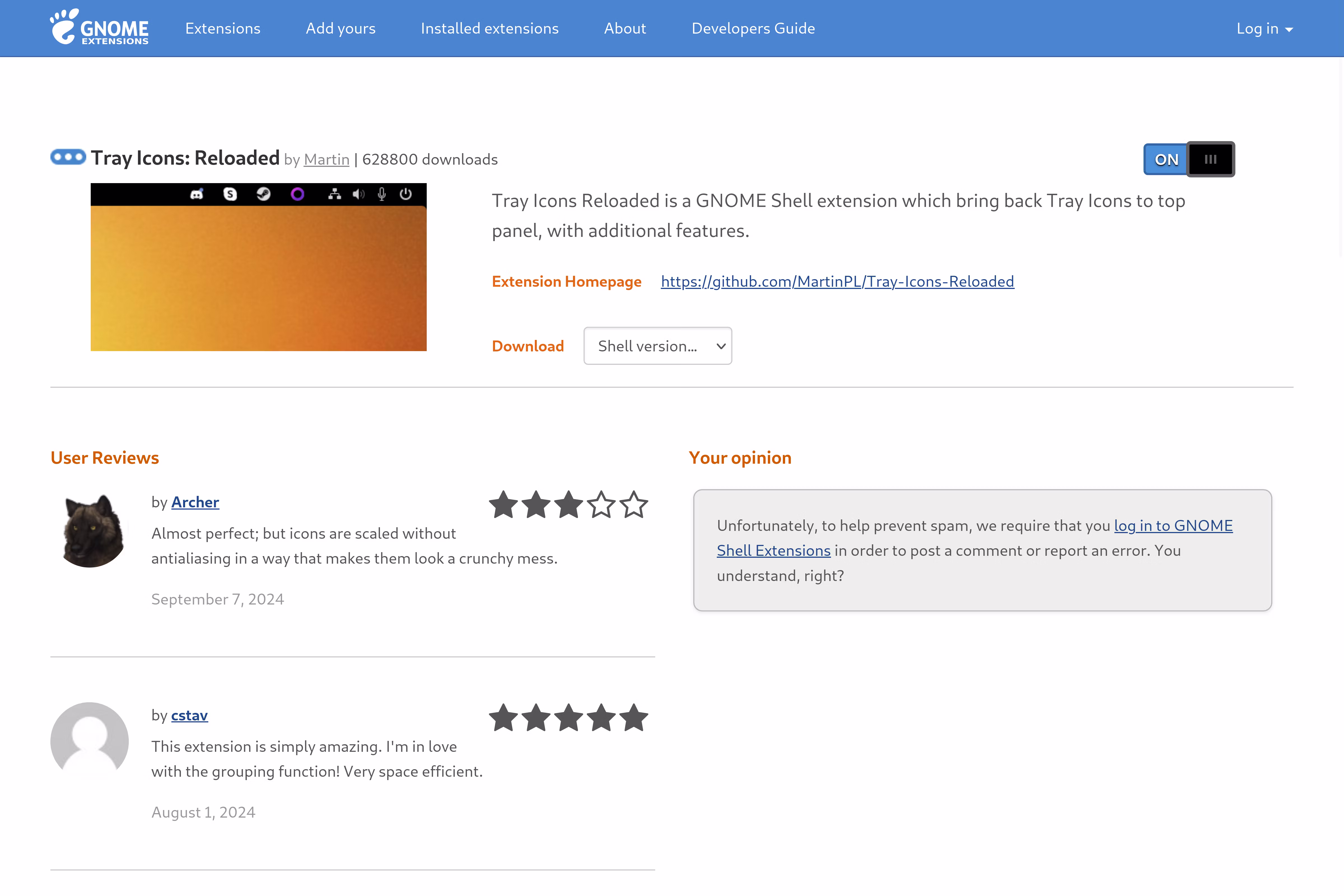The height and width of the screenshot is (896, 1344).
Task: Click the log in to GNOME Shell Extensions link
Action: point(1173,526)
